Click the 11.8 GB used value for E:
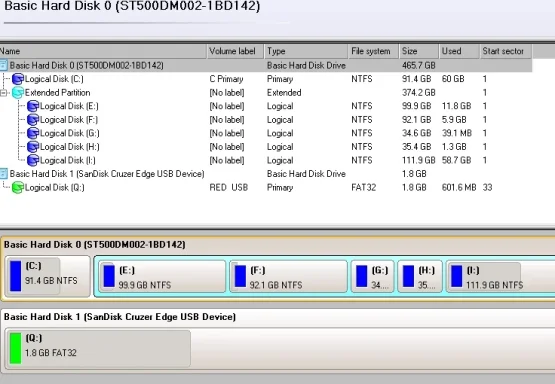555x384 pixels. 456,106
